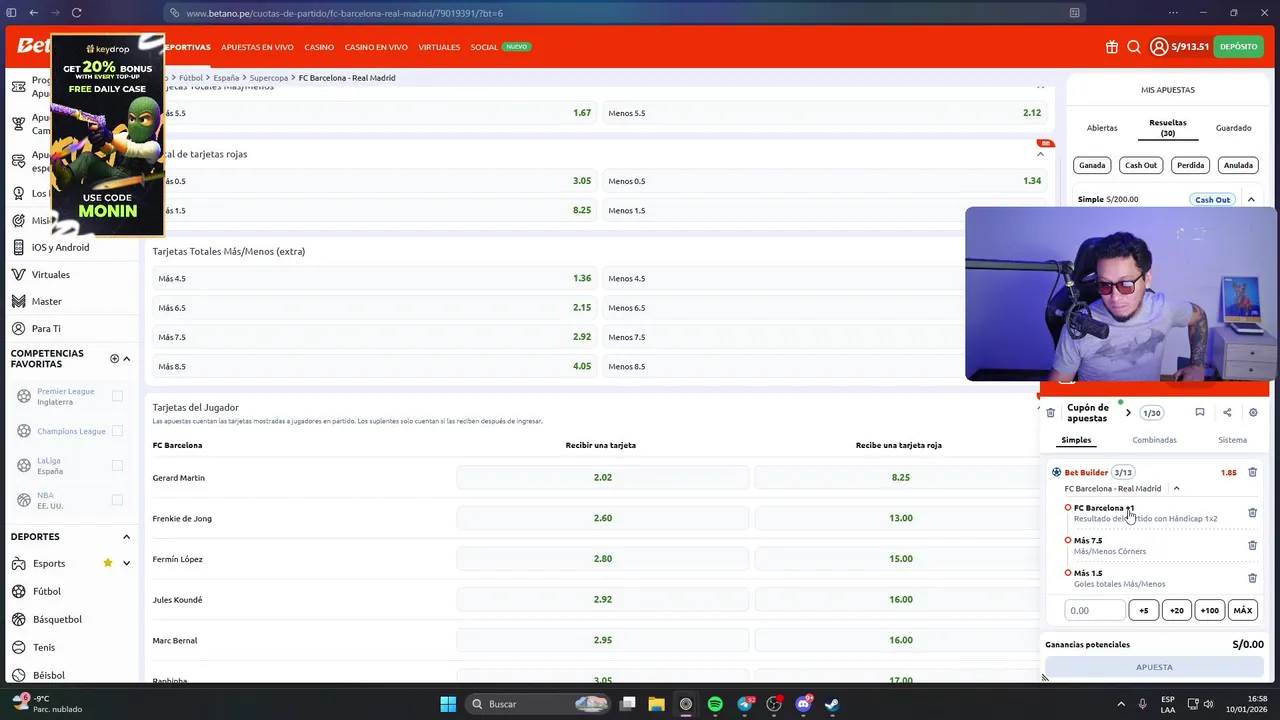Tick the NBA favorite checkbox
1280x720 pixels.
point(117,500)
